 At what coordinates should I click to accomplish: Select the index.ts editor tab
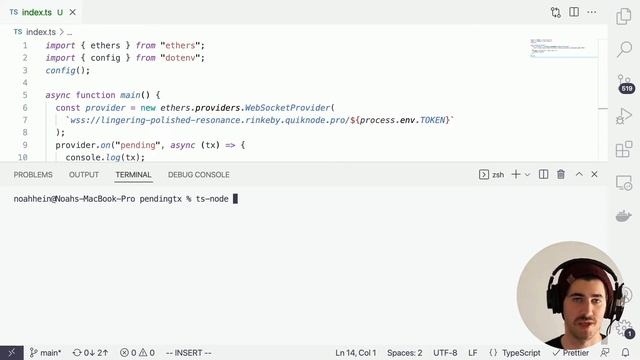[42, 12]
